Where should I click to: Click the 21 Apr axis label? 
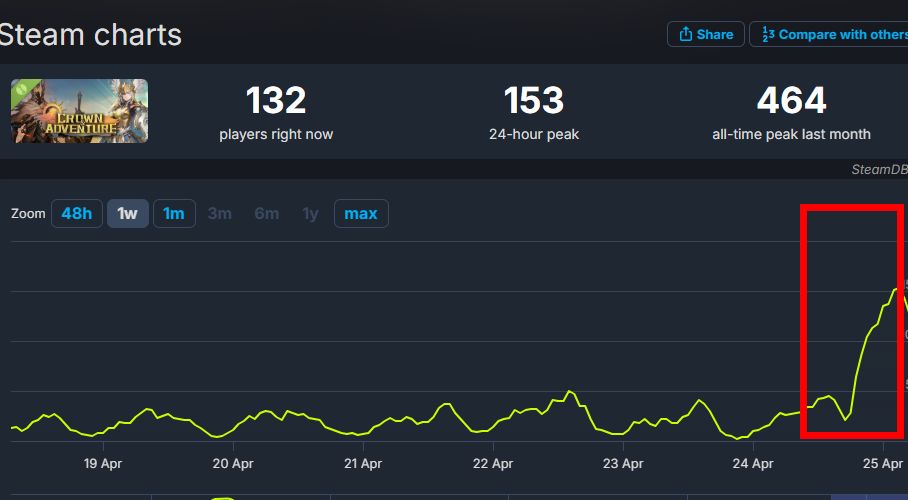[x=363, y=463]
